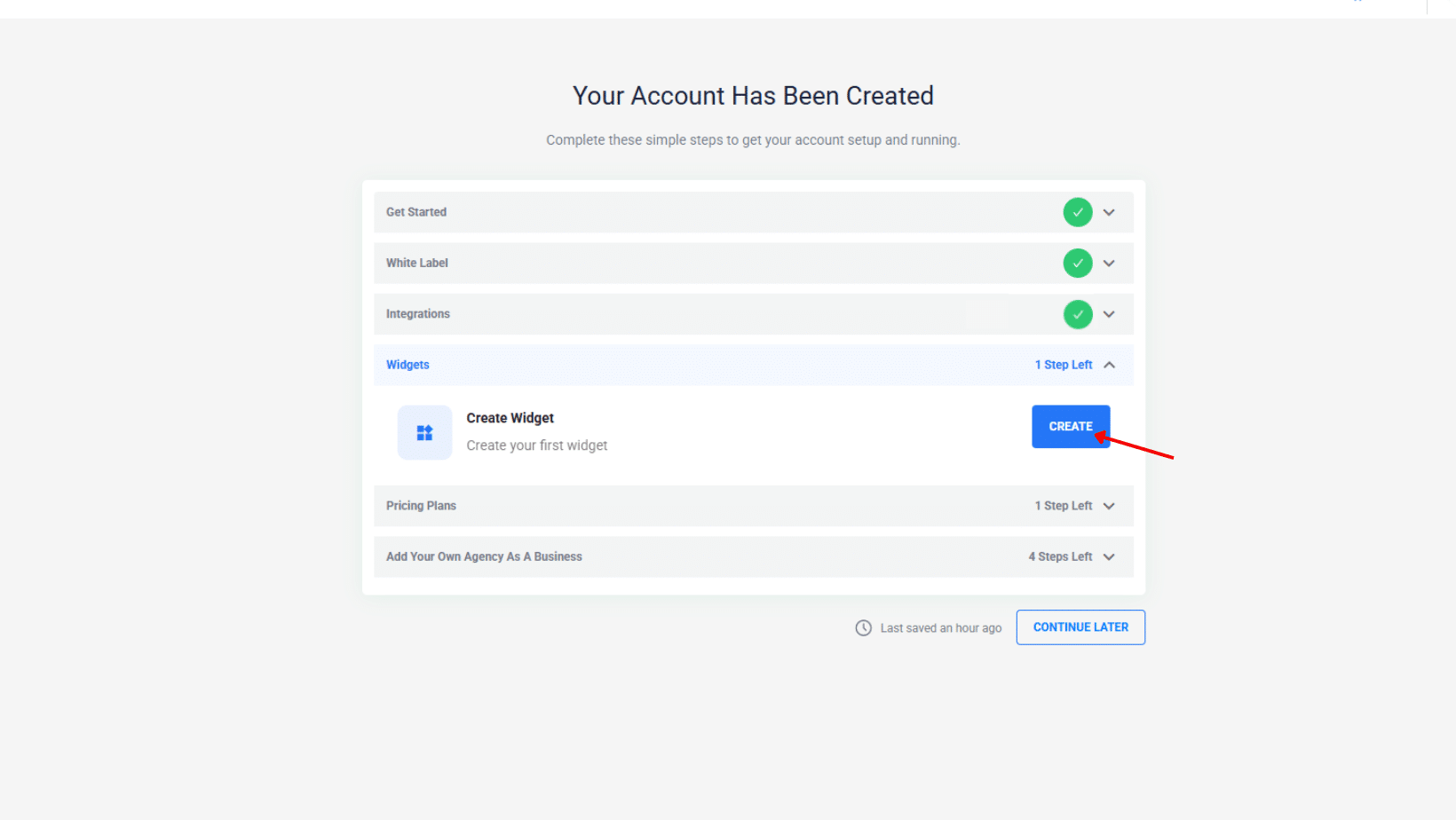Click the Create Widget tile icon
Screen dimensions: 1456x820
(x=424, y=433)
